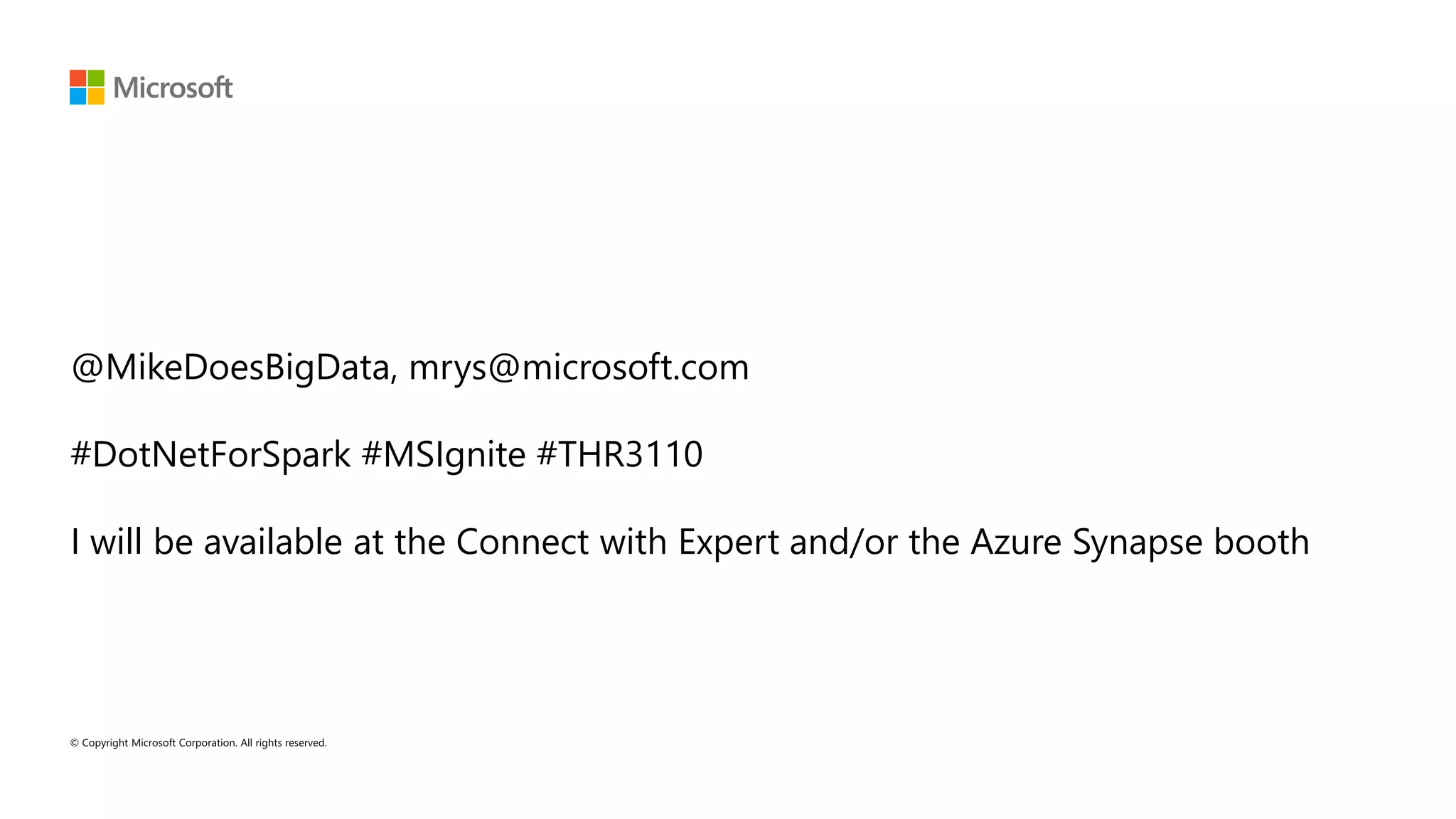This screenshot has height=819, width=1456.
Task: Click the word 'Copyright' in footer
Action: click(x=105, y=743)
